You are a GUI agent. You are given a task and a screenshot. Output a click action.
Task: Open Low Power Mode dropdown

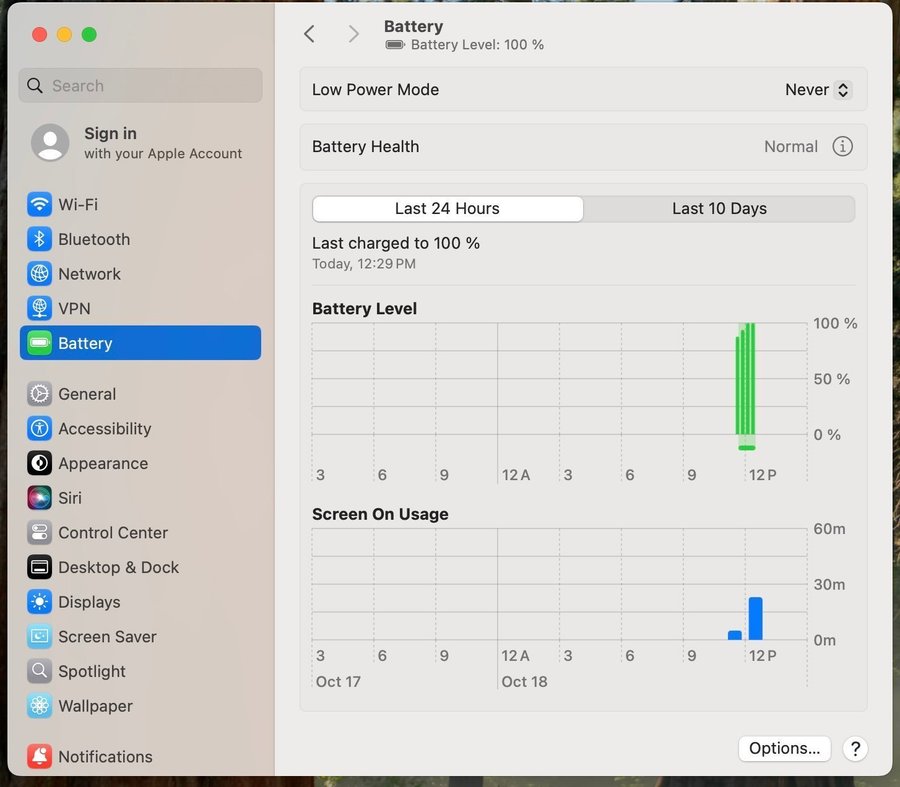(817, 90)
